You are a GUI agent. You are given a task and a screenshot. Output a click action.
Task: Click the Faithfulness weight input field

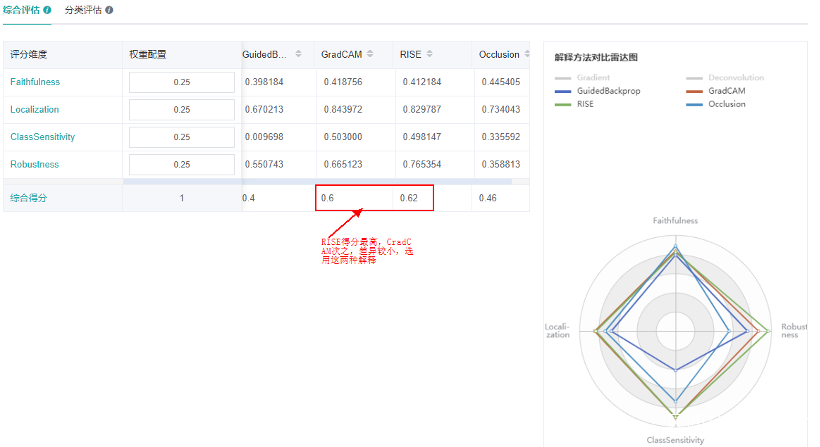pos(182,82)
